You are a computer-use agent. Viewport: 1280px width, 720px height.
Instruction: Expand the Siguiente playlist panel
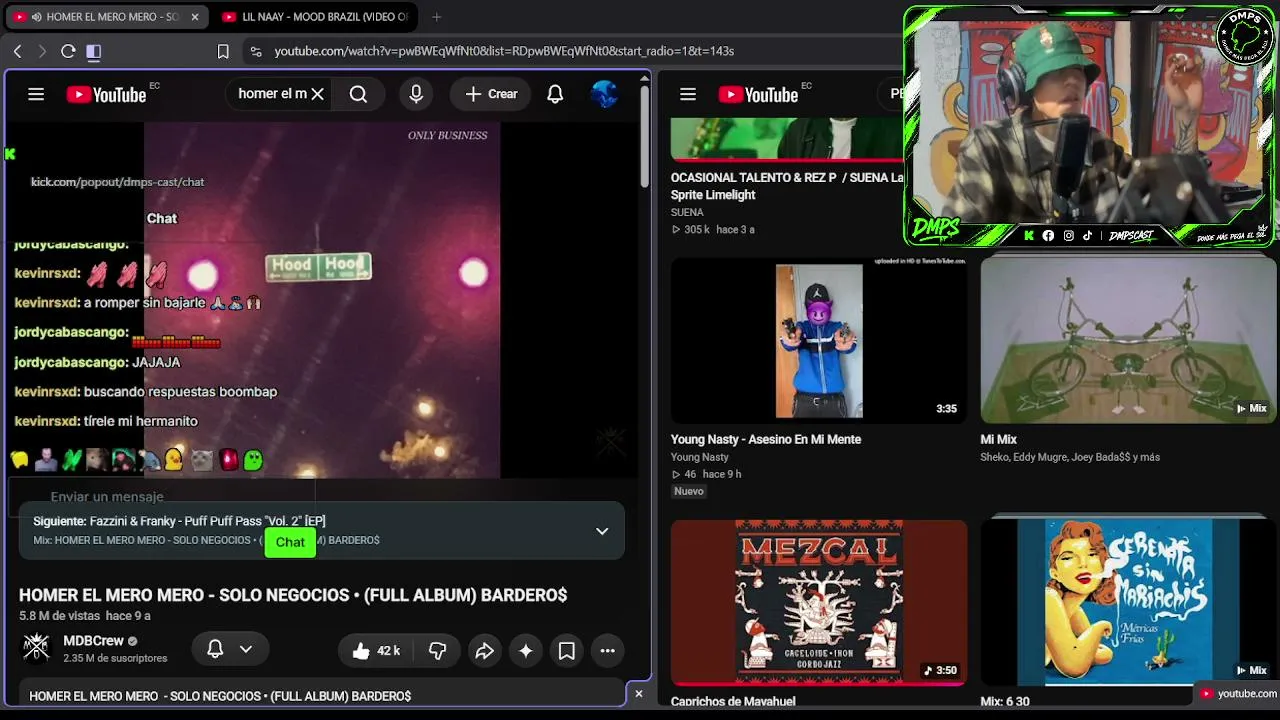[x=602, y=531]
